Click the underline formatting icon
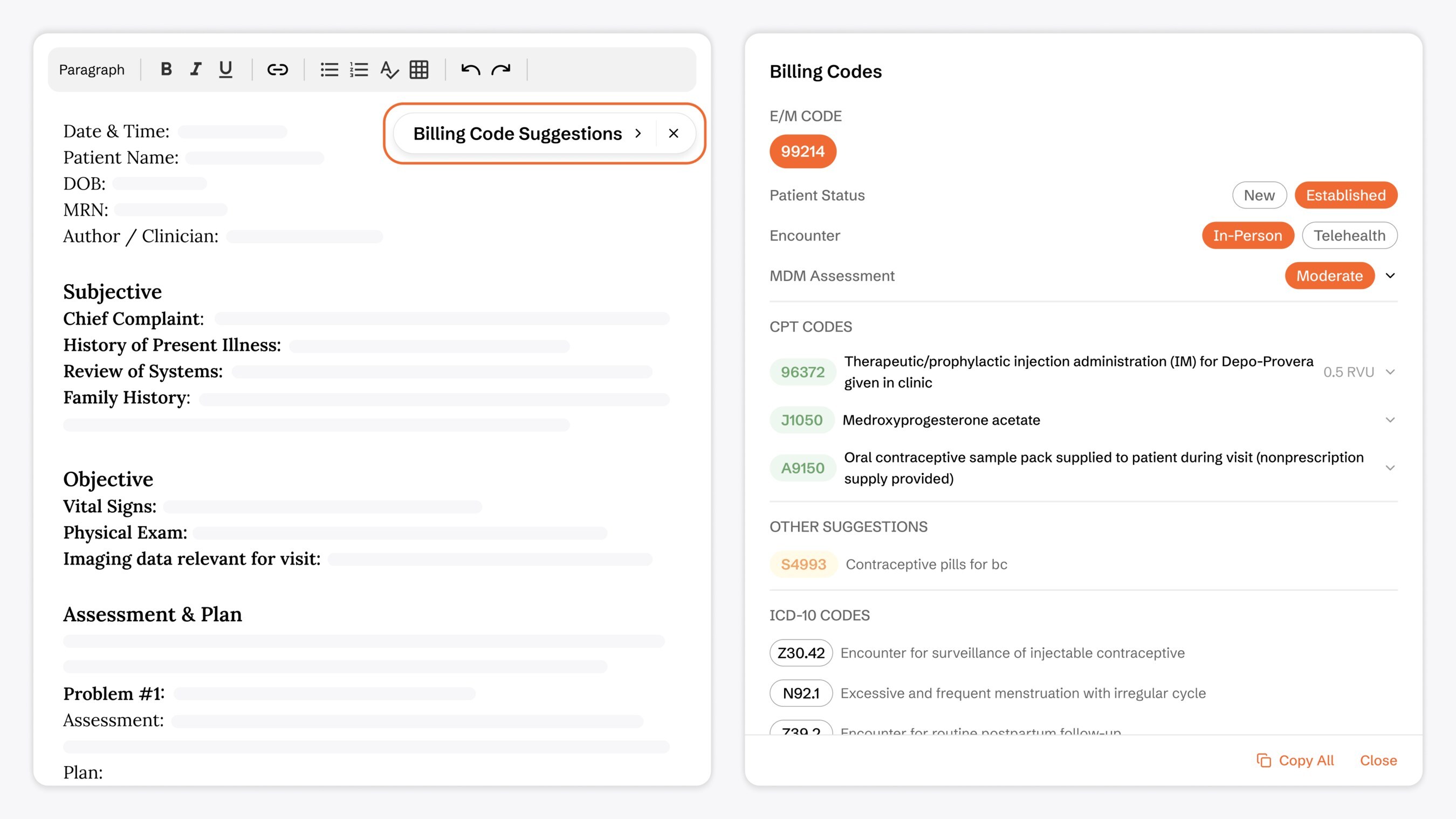 (225, 69)
